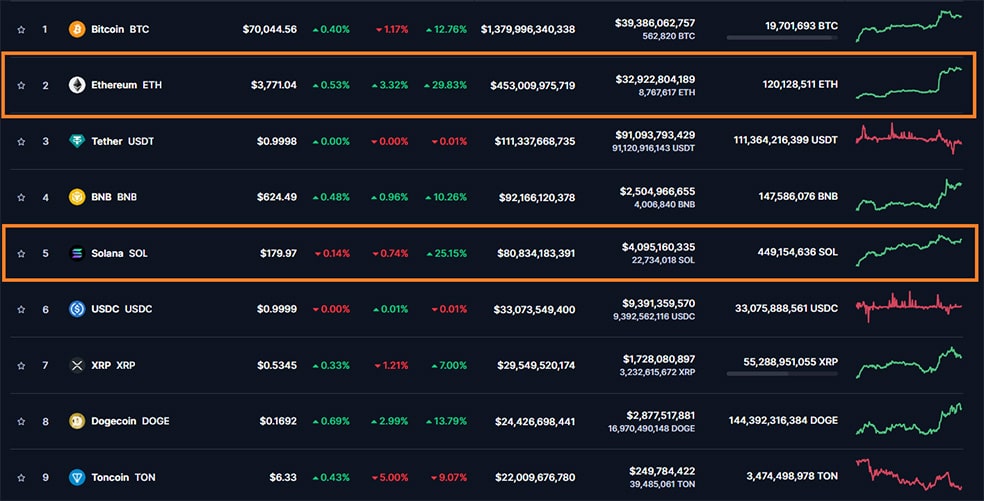Click the Solana logo icon

pyautogui.click(x=77, y=254)
